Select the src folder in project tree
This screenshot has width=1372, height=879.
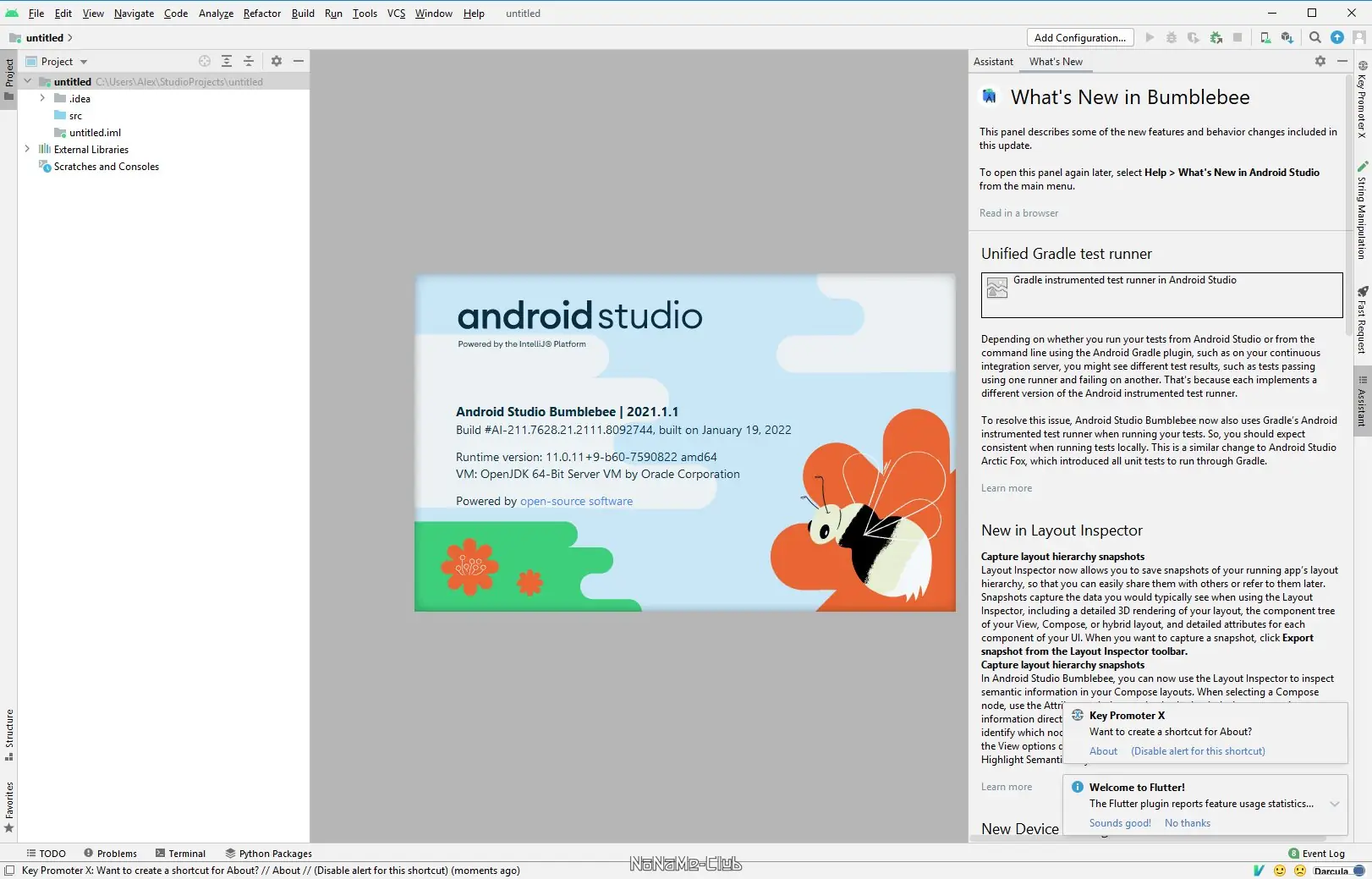pyautogui.click(x=75, y=116)
